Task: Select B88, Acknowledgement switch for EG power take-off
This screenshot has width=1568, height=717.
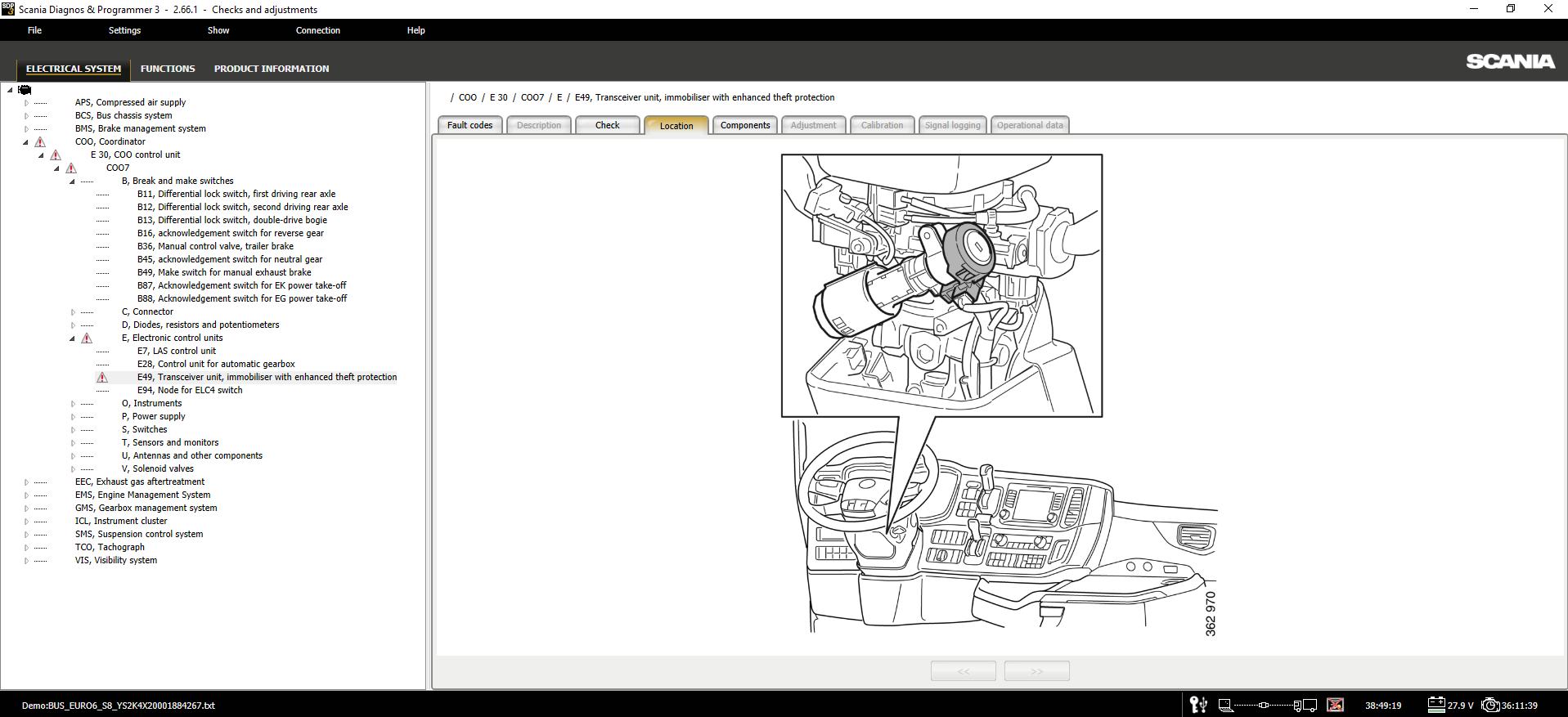Action: click(x=242, y=298)
